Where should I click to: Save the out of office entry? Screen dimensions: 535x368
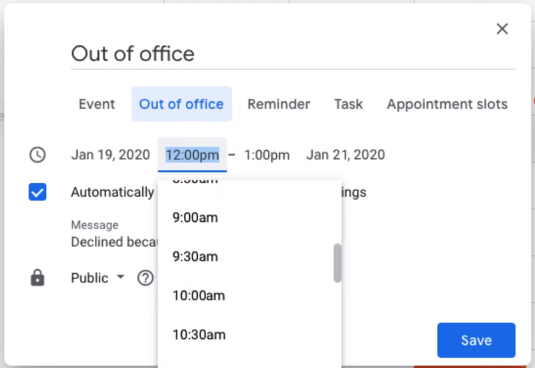coord(476,340)
